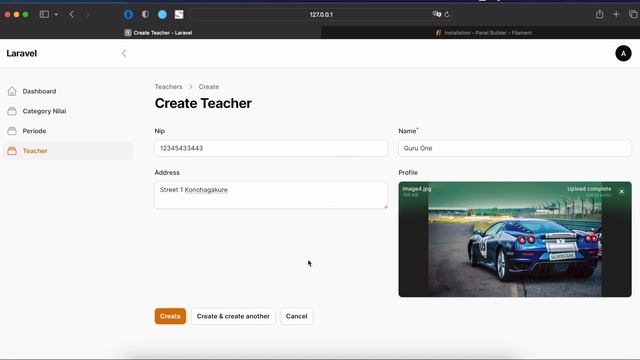This screenshot has width=640, height=360.
Task: Click the translate icon in address bar
Action: 436,14
